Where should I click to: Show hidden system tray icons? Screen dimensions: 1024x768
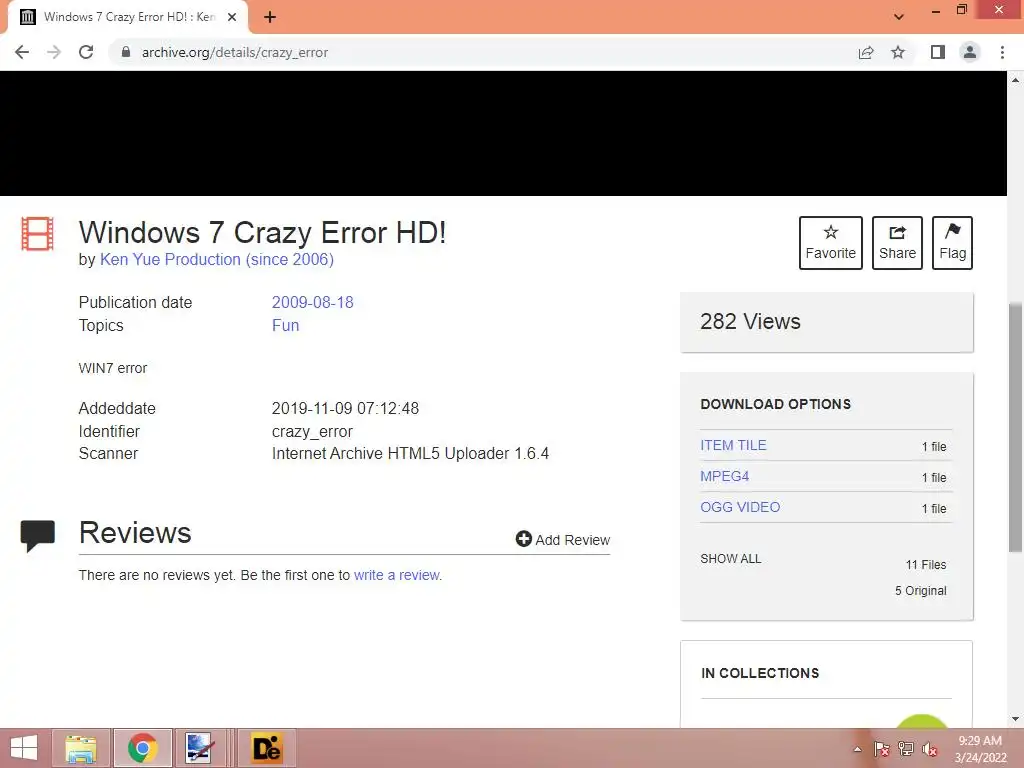[857, 749]
